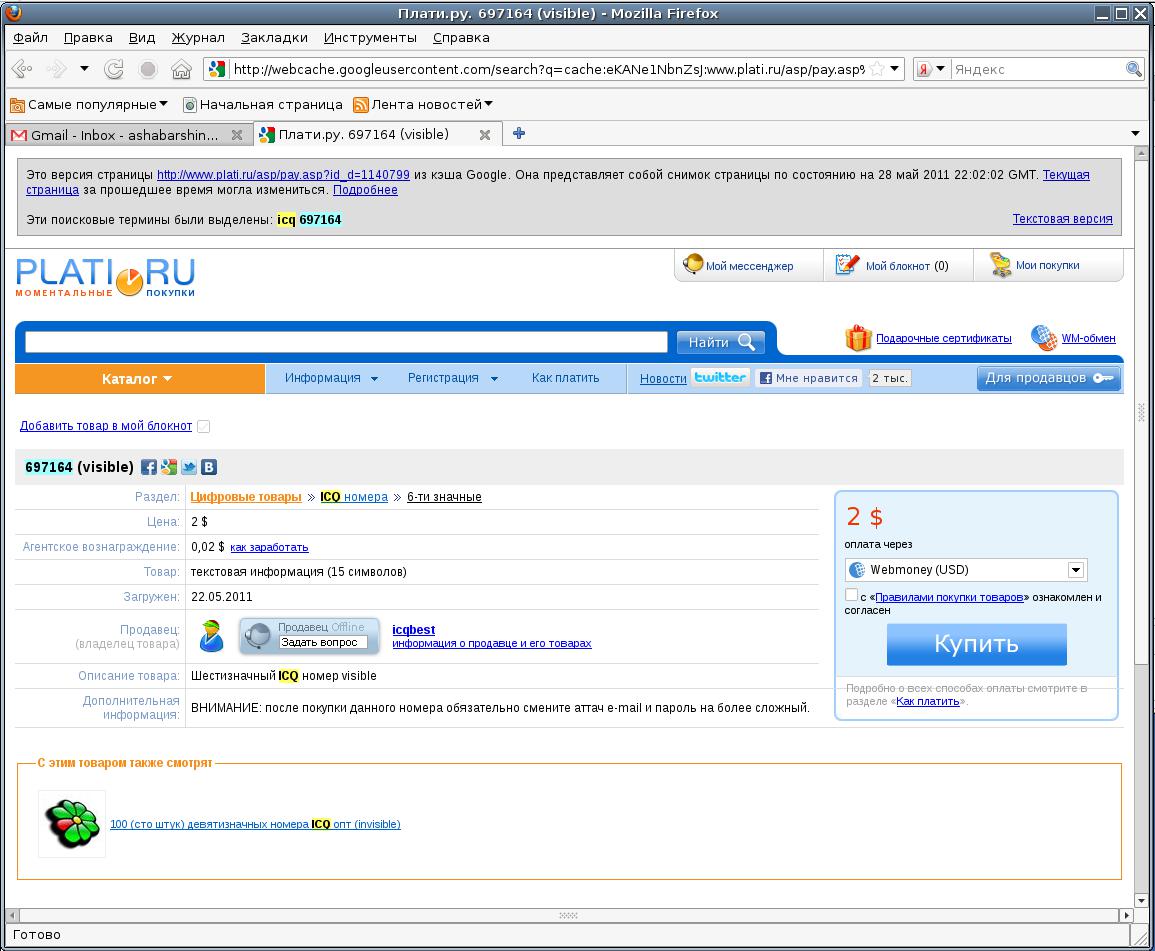
Task: Open the Цифровые товары category link
Action: 246,496
